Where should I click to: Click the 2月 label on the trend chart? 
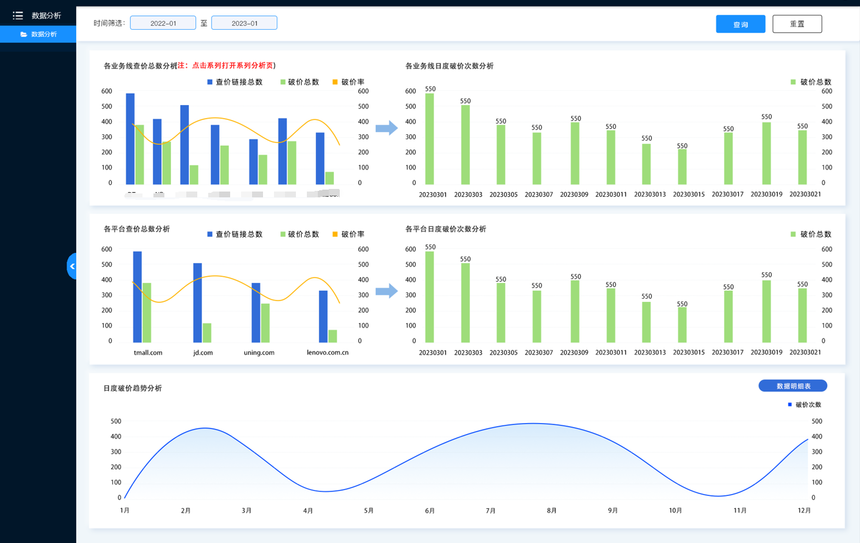click(185, 511)
